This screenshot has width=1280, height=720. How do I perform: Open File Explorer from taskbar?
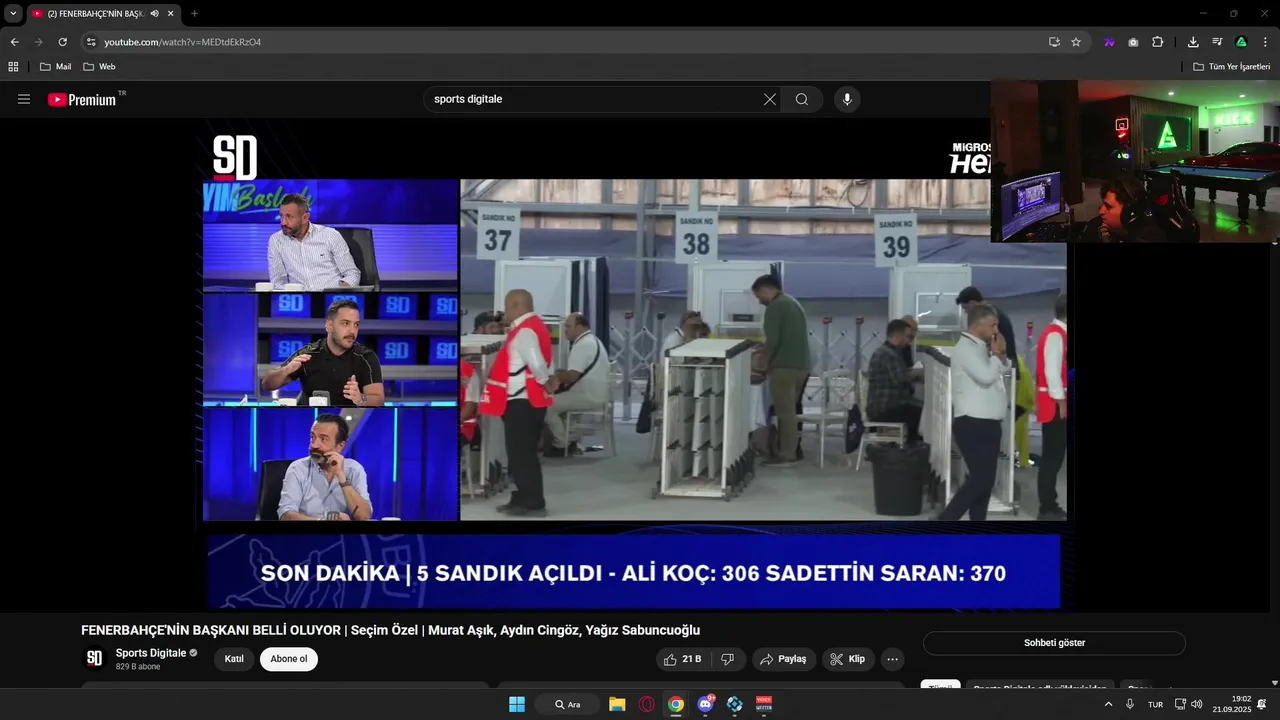pos(617,704)
